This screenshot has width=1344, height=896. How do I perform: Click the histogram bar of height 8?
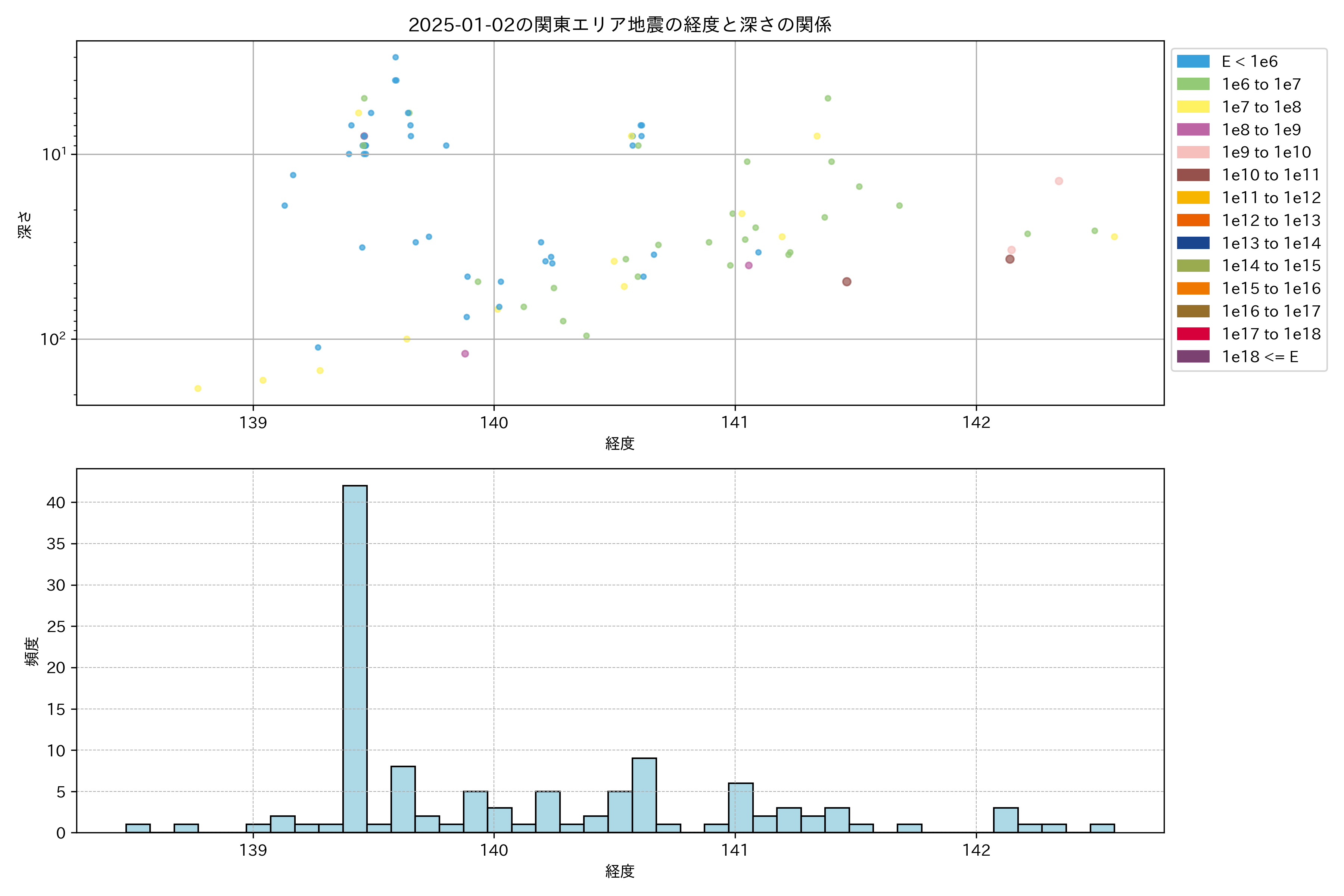click(403, 799)
